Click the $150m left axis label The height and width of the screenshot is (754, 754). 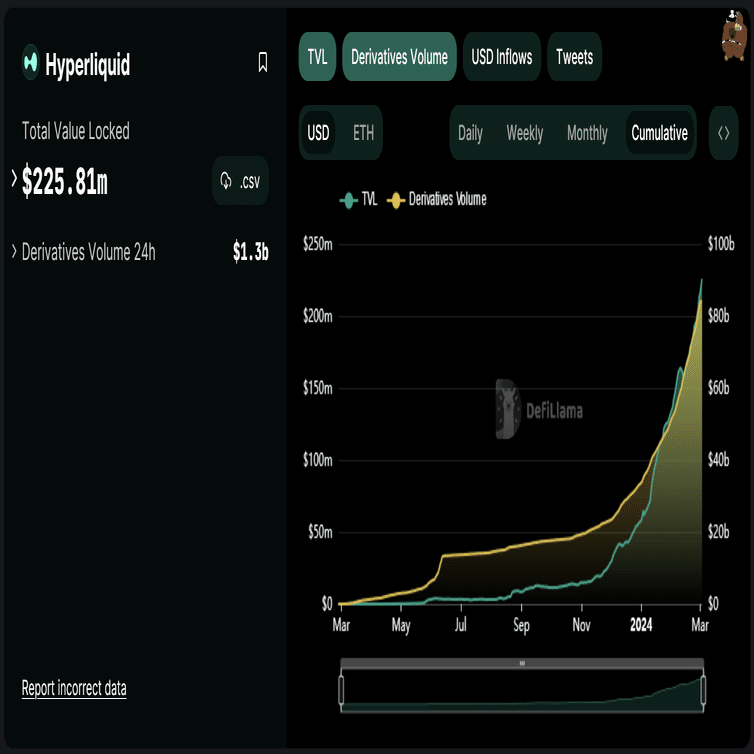click(317, 388)
